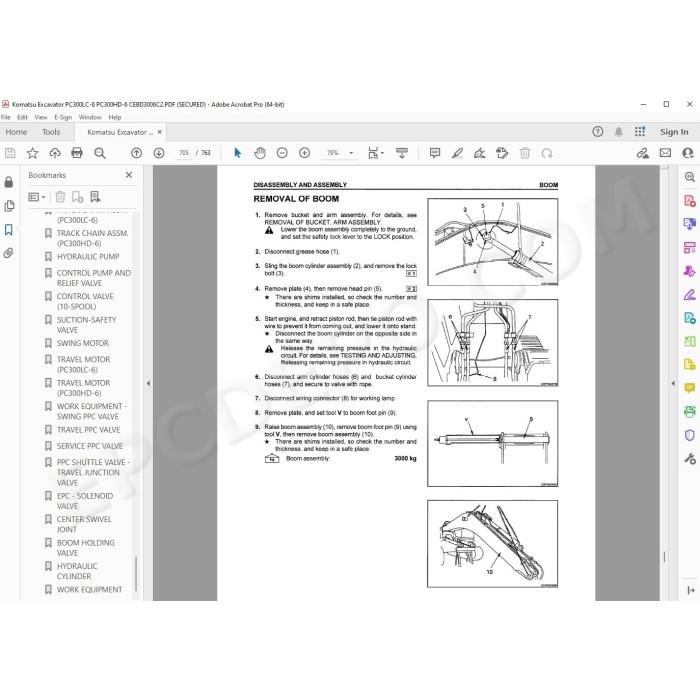Select the arrow Selection tool
The height and width of the screenshot is (700, 700).
(238, 153)
